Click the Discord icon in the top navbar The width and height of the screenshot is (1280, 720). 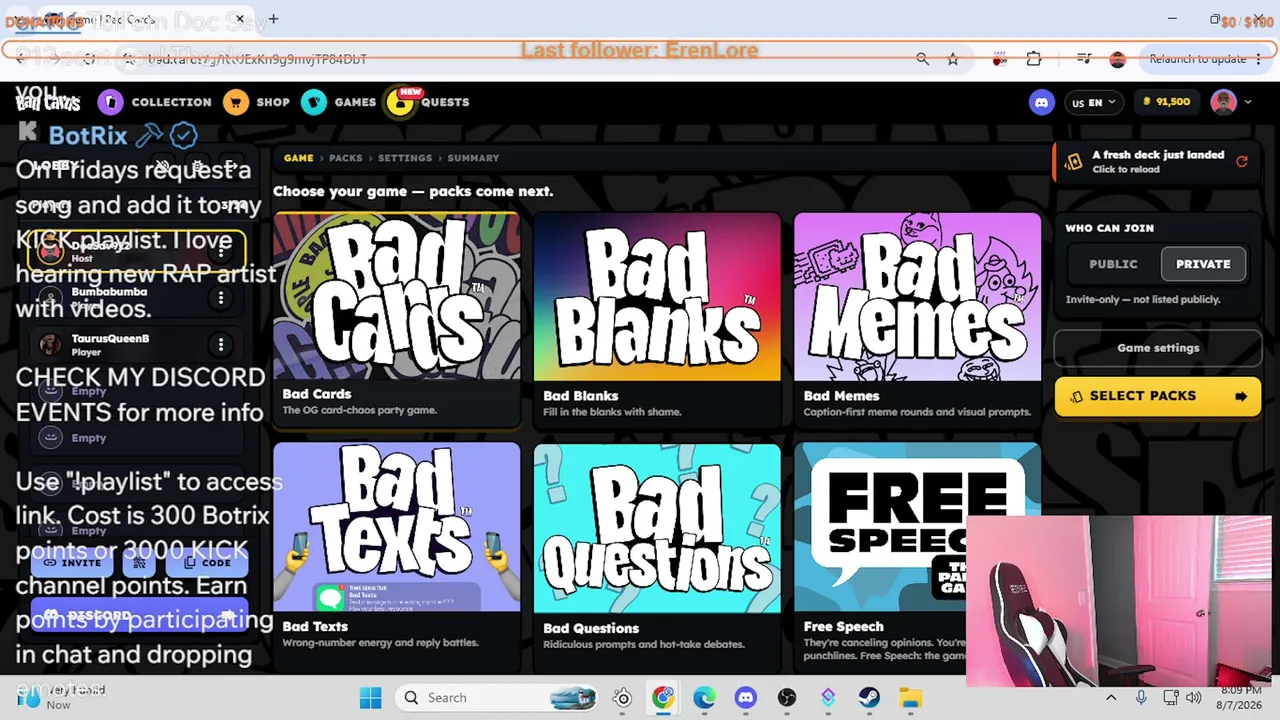[x=1042, y=102]
